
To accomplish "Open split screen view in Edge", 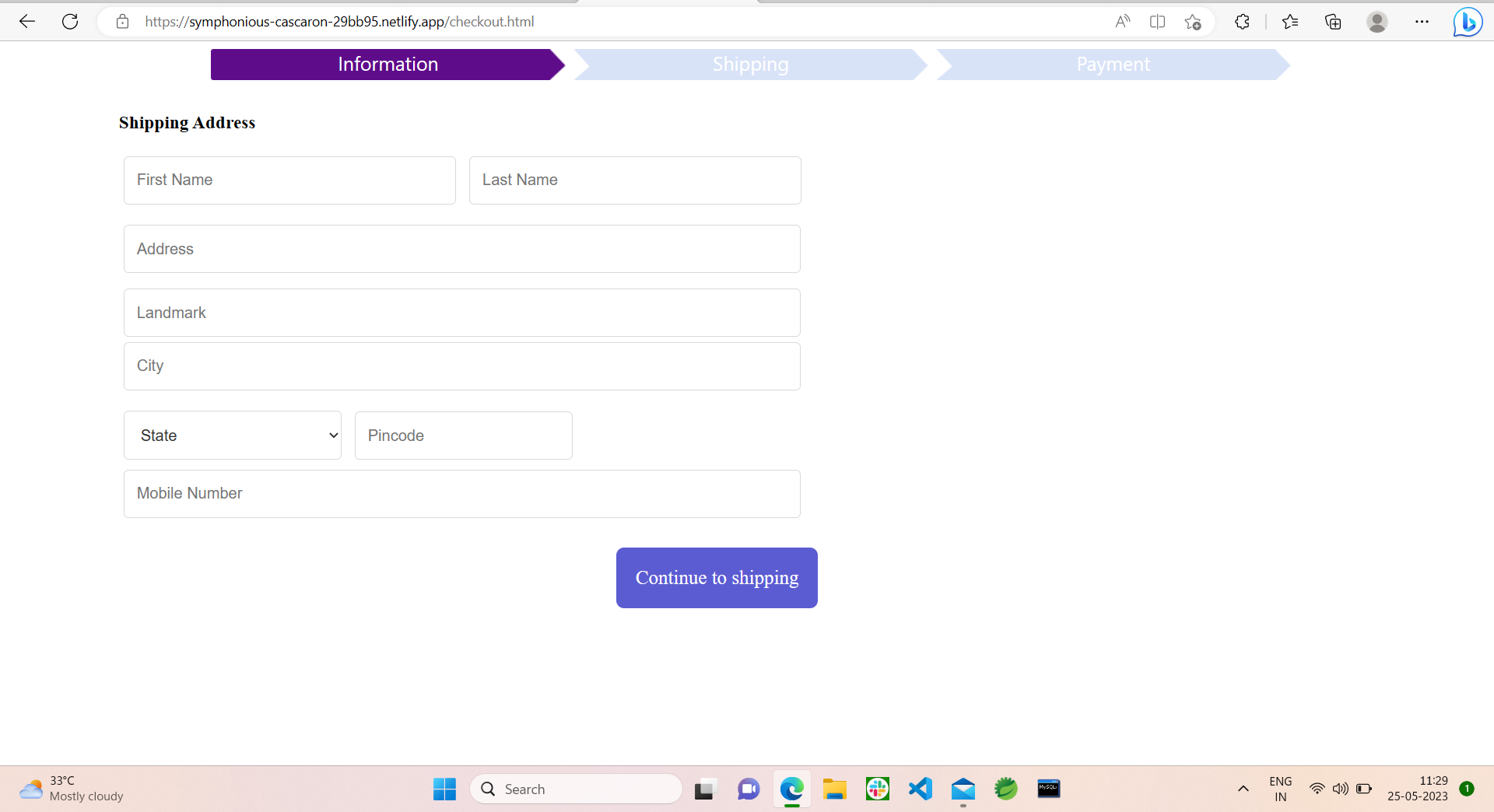I will pos(1157,21).
